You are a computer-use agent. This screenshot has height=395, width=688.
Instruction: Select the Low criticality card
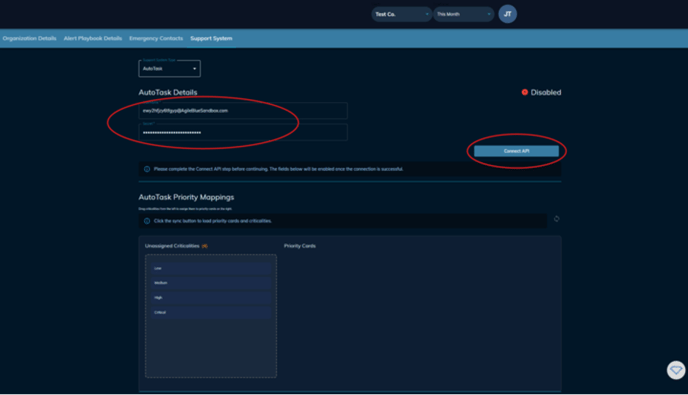pos(211,268)
